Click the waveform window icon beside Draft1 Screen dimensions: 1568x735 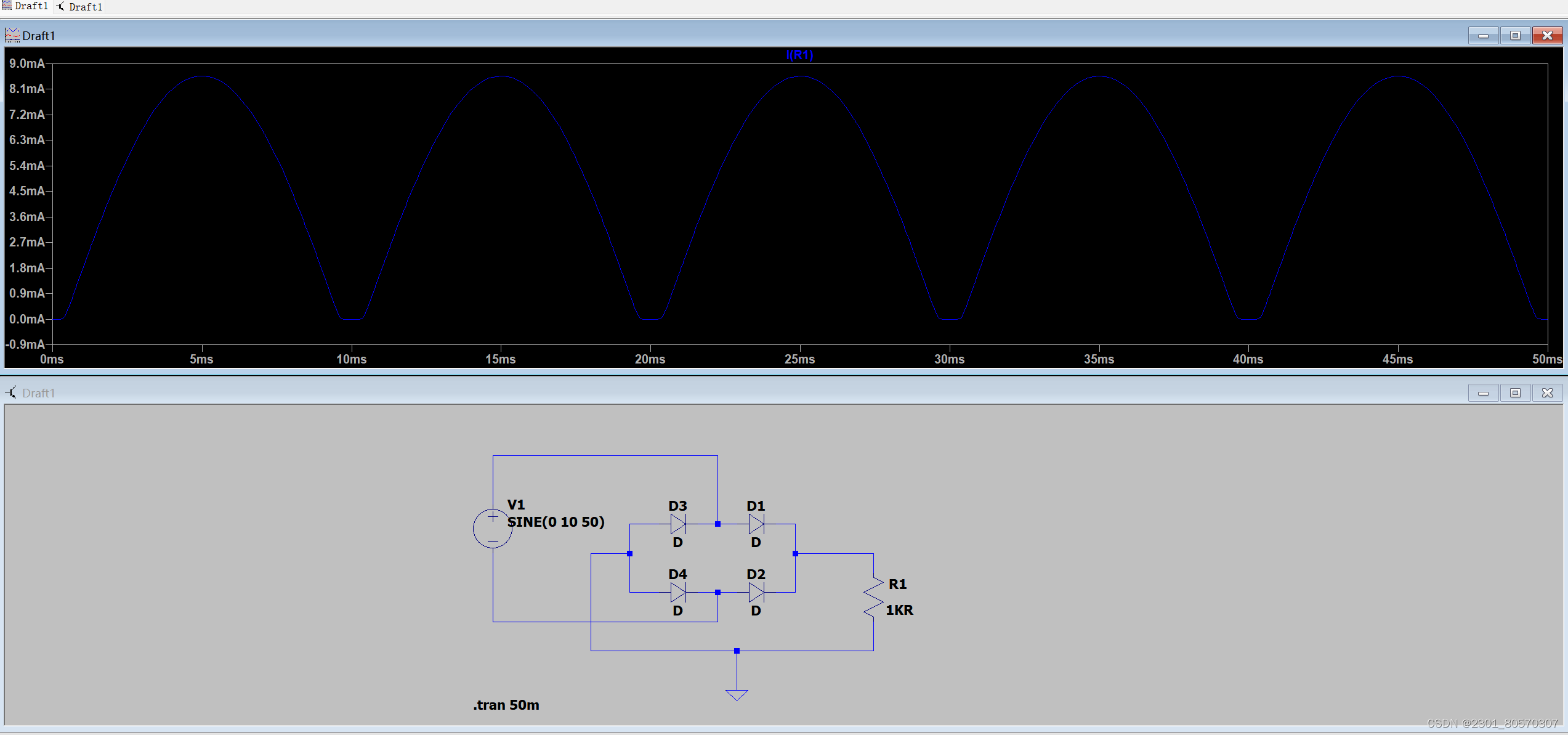click(12, 36)
